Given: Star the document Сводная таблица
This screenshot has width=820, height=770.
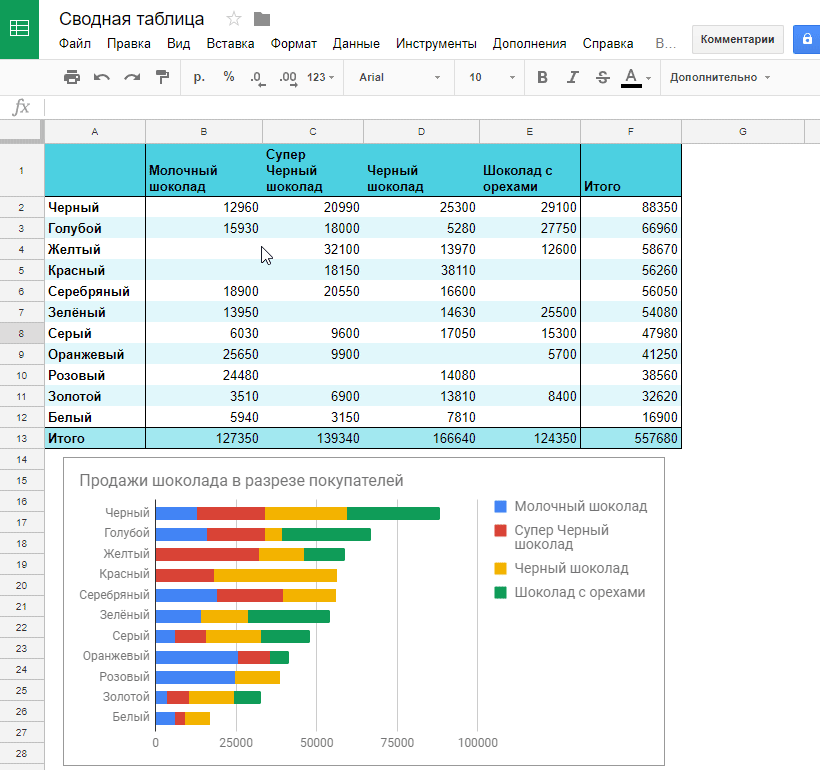Looking at the screenshot, I should coord(234,19).
